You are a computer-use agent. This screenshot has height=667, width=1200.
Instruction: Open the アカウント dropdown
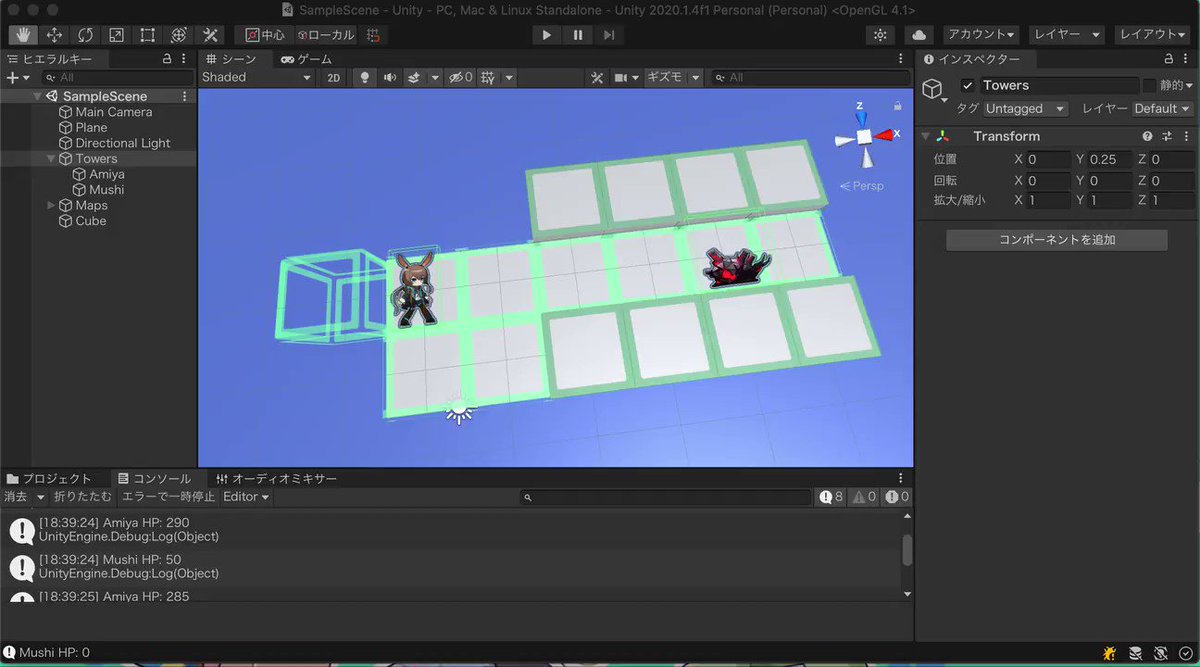981,35
